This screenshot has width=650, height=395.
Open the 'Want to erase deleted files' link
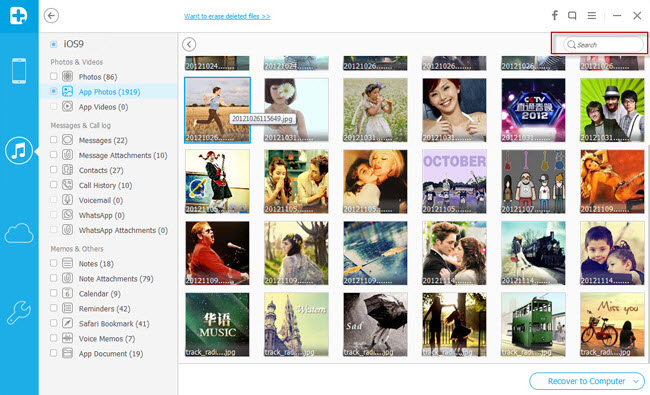point(227,16)
